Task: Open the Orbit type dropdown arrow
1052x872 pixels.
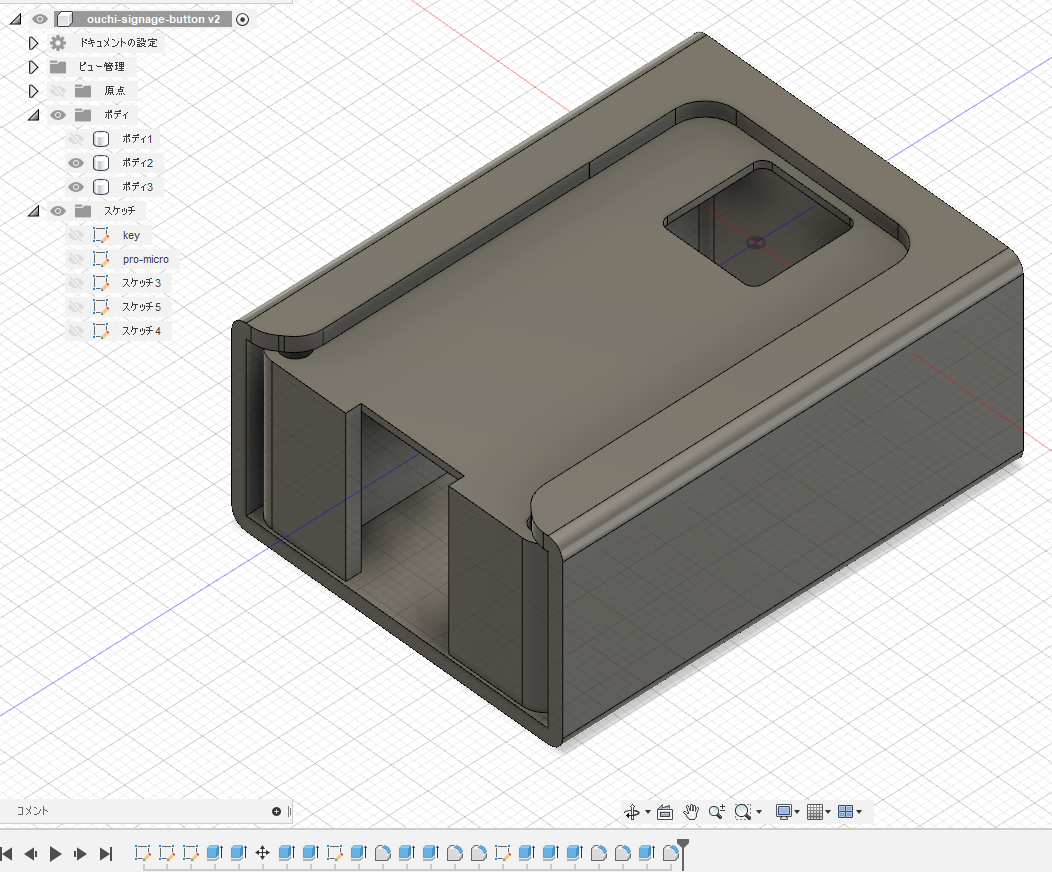Action: coord(648,812)
